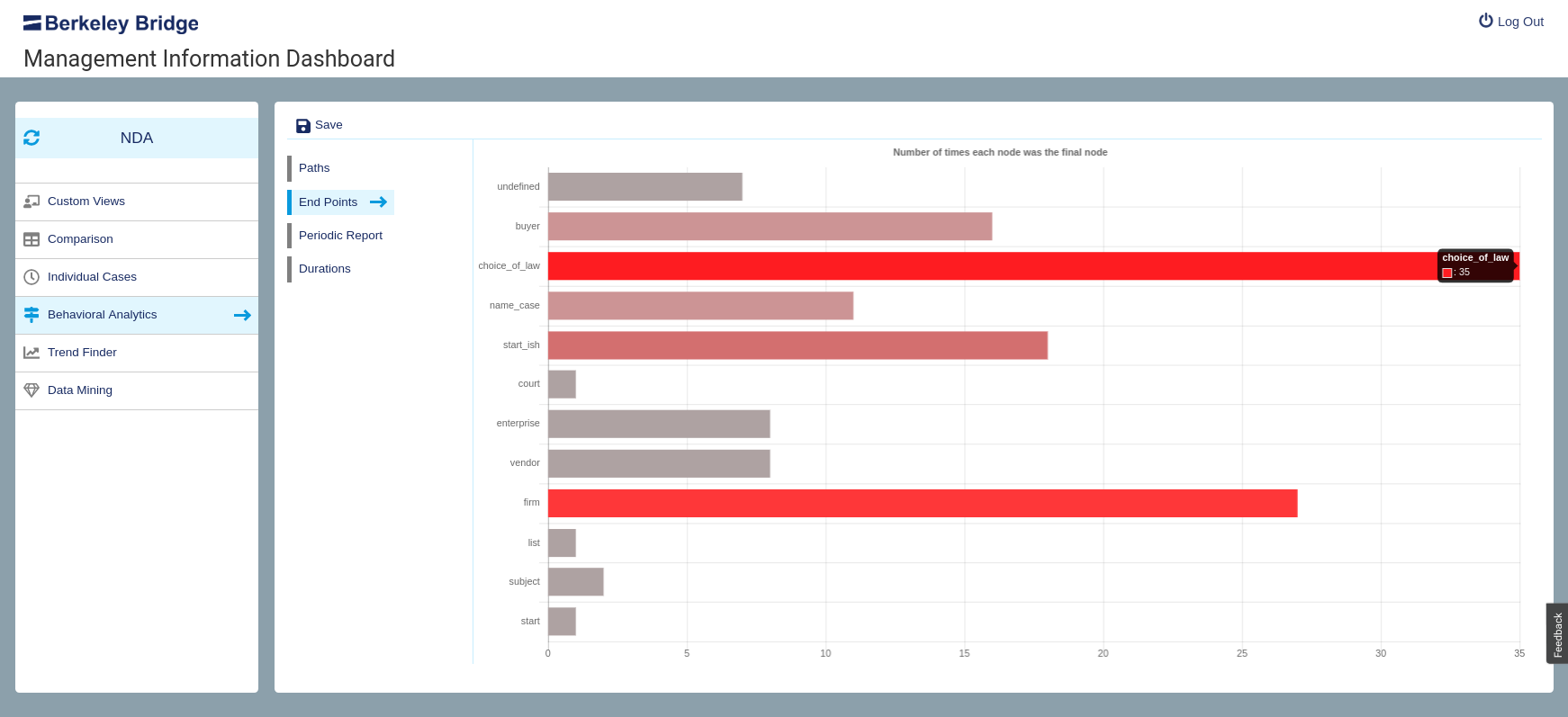Open Trend Finder in the sidebar

coord(137,353)
